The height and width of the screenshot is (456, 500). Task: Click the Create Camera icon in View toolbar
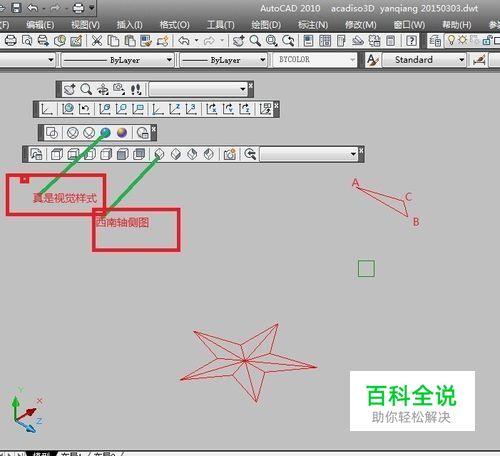[230, 154]
